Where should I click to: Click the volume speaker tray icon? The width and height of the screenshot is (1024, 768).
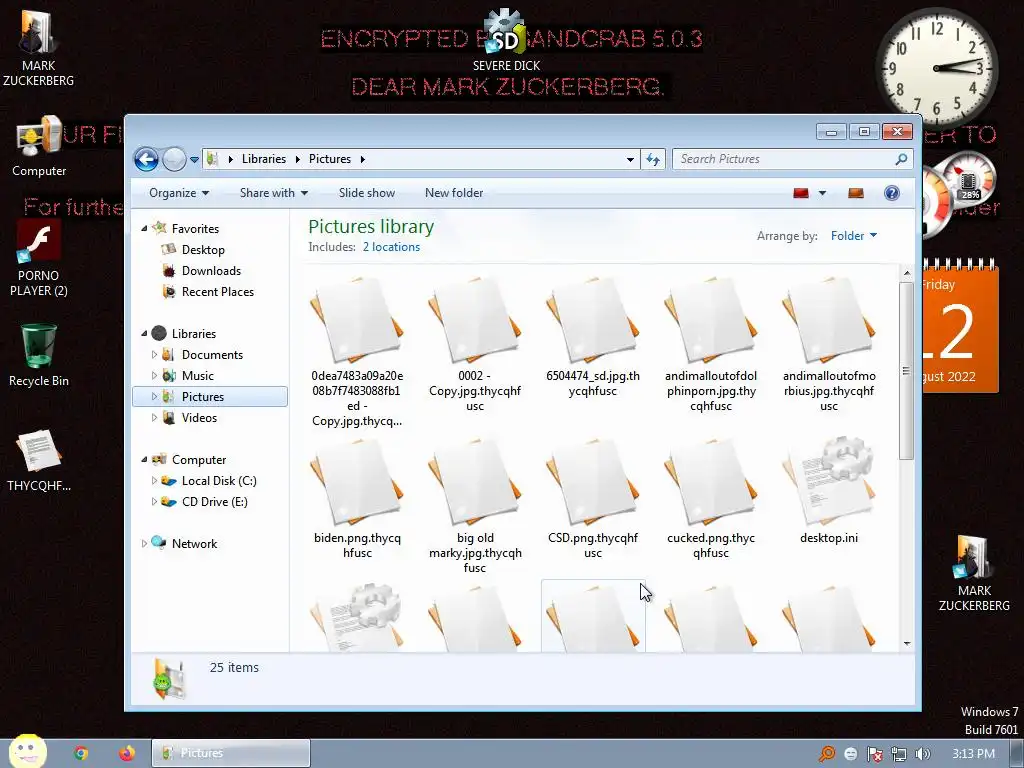click(x=923, y=754)
